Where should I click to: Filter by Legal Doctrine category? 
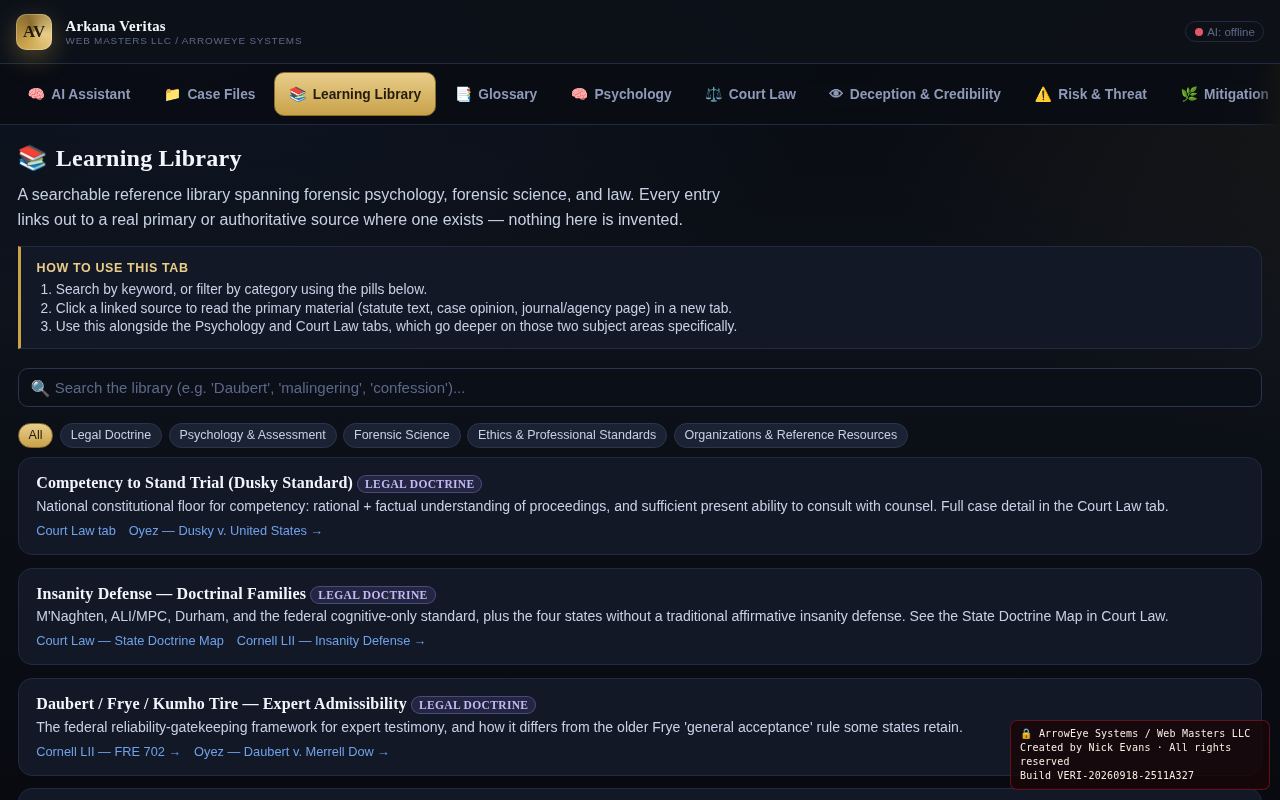click(x=111, y=435)
